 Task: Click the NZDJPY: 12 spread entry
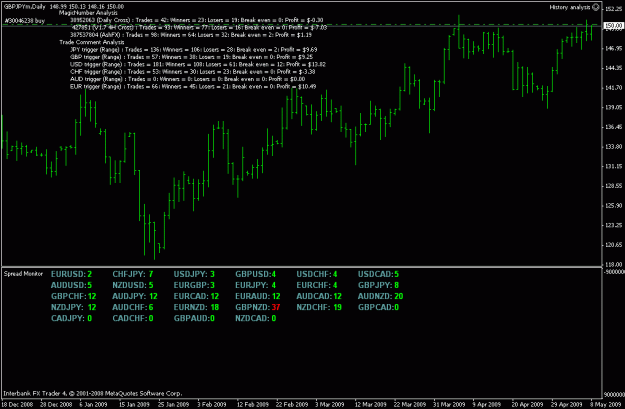coord(74,307)
